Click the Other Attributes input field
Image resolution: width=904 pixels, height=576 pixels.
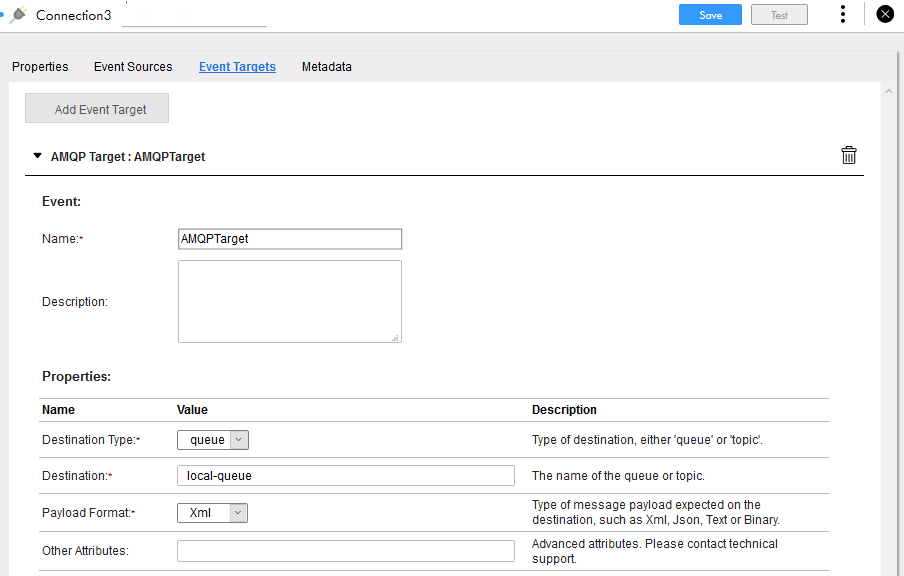(345, 550)
